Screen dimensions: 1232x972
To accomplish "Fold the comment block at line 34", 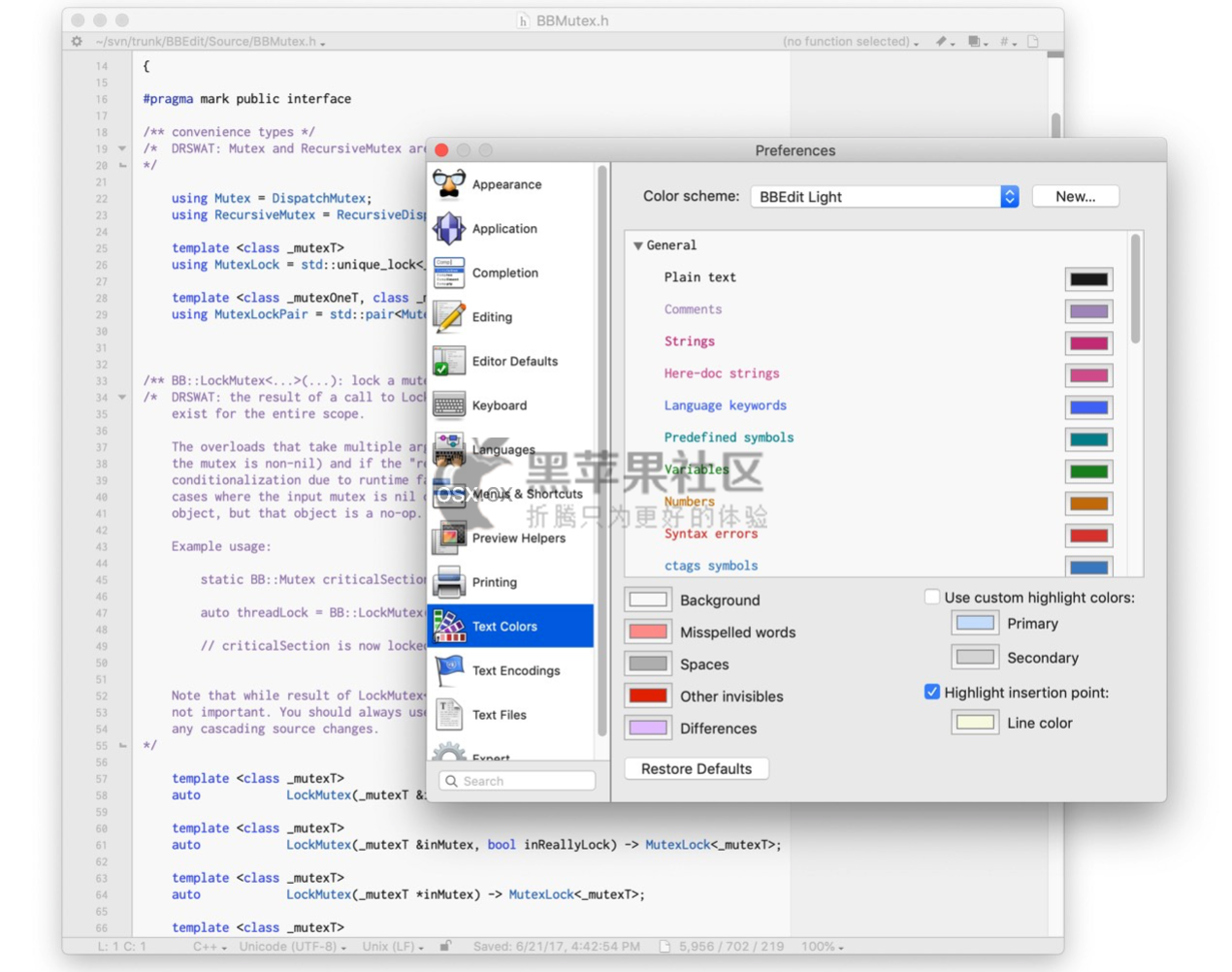I will [x=122, y=397].
